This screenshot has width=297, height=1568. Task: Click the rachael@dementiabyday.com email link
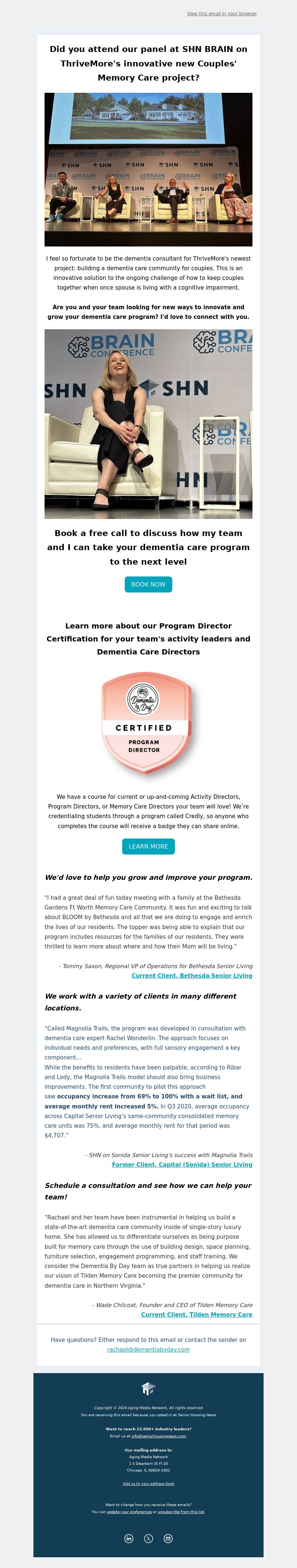click(148, 1349)
